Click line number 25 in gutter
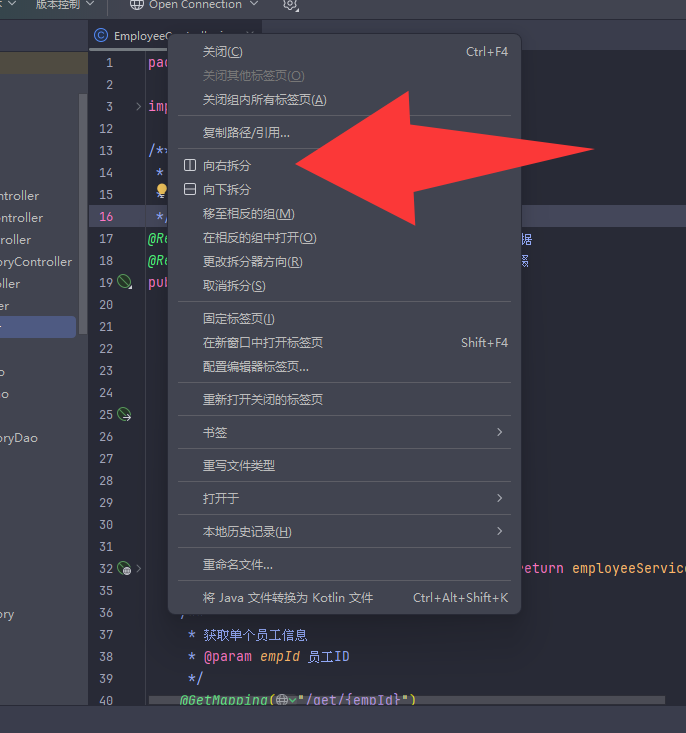Image resolution: width=686 pixels, height=733 pixels. [x=106, y=414]
